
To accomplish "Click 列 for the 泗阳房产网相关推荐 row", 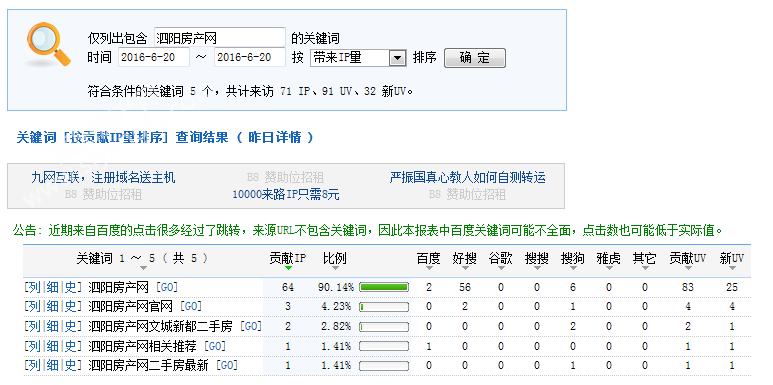I will pos(35,346).
